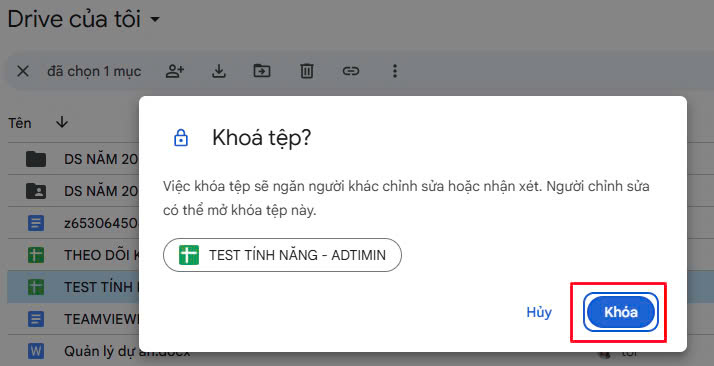The width and height of the screenshot is (714, 366).
Task: Click the get link icon
Action: click(x=351, y=71)
